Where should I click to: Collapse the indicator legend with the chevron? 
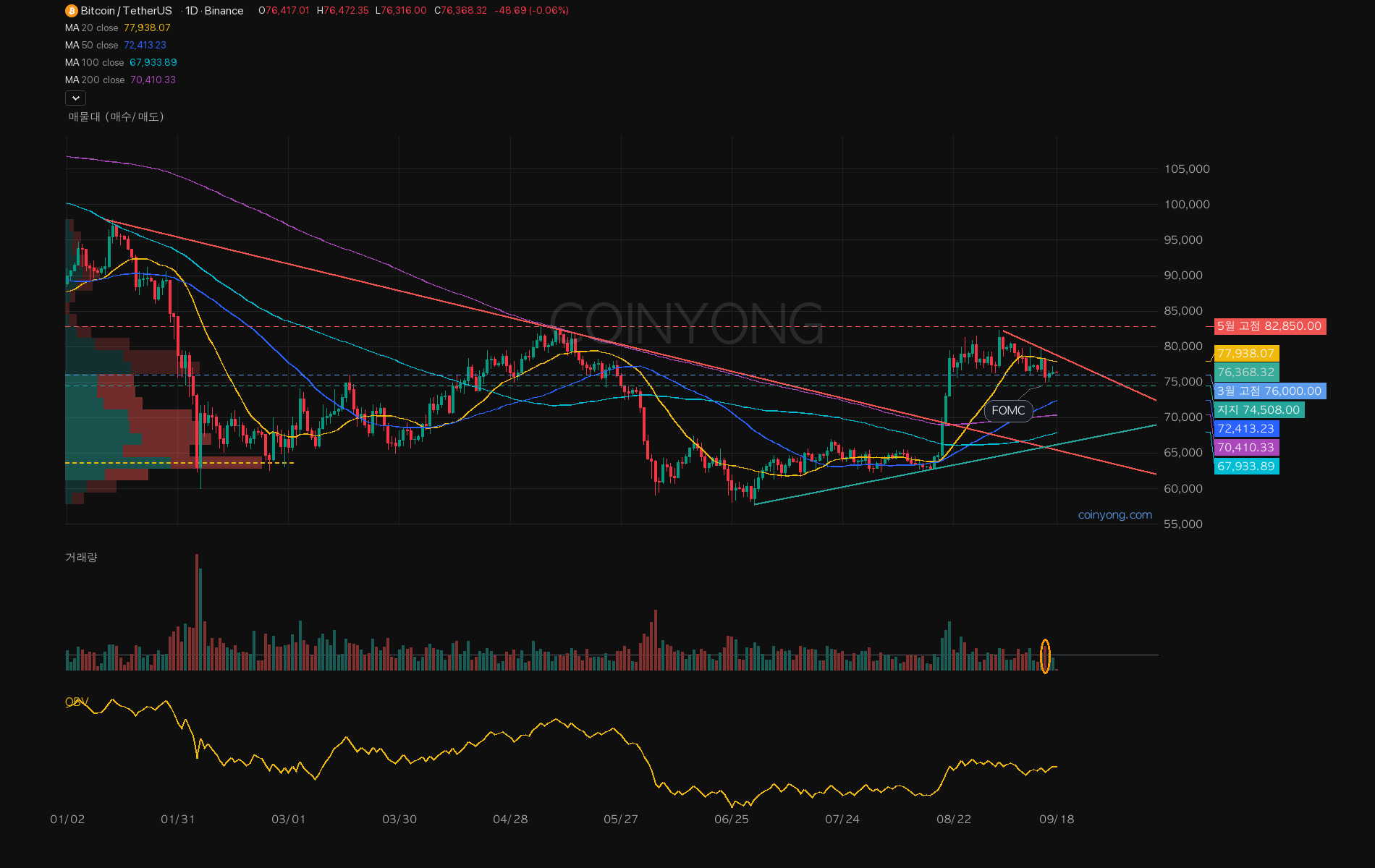[x=75, y=98]
